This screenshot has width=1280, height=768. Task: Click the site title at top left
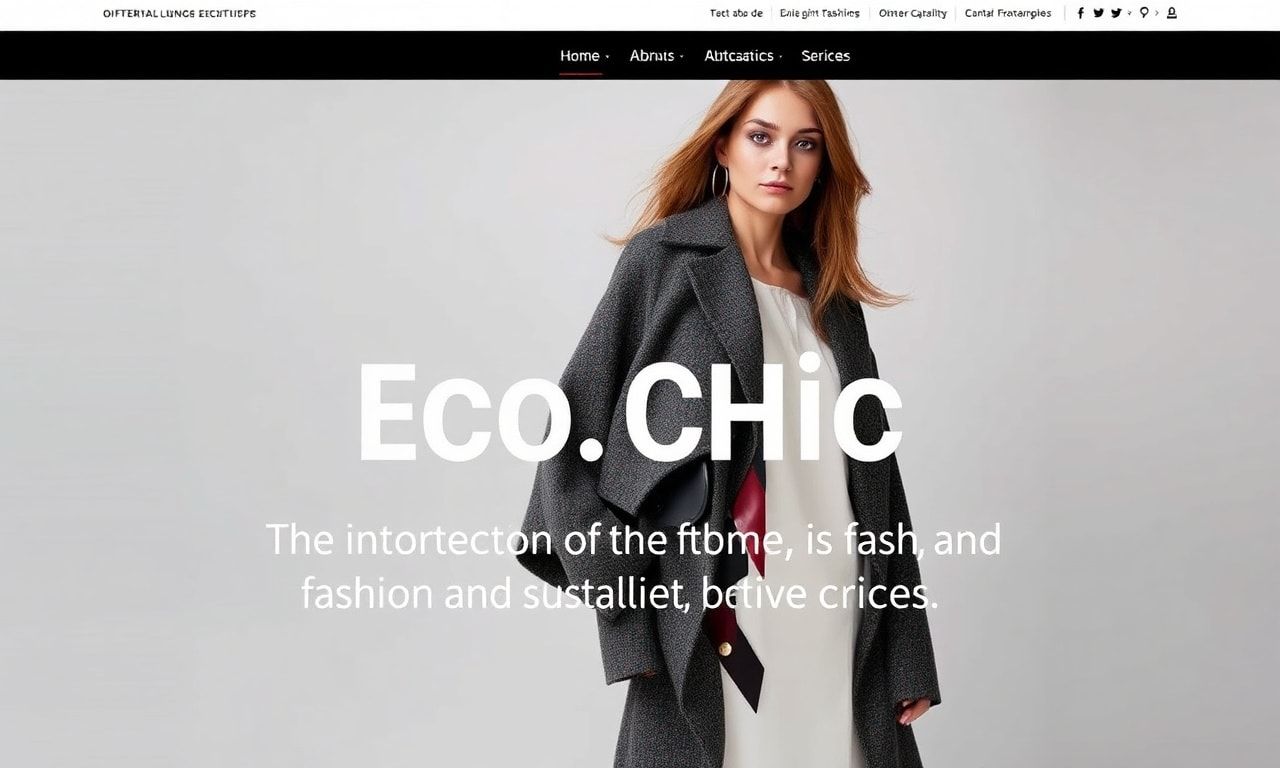(179, 13)
